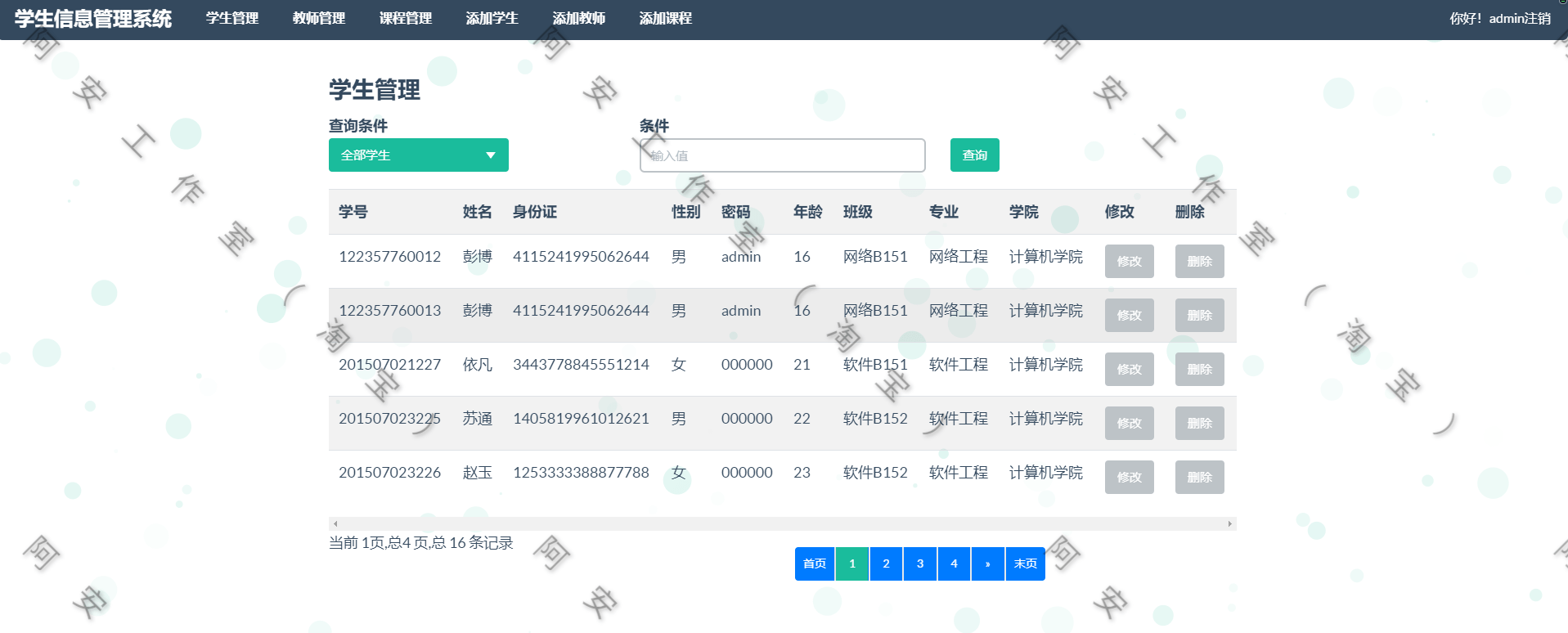
Task: Click the 当前 1页,总4 页 record summary text
Action: click(x=421, y=543)
